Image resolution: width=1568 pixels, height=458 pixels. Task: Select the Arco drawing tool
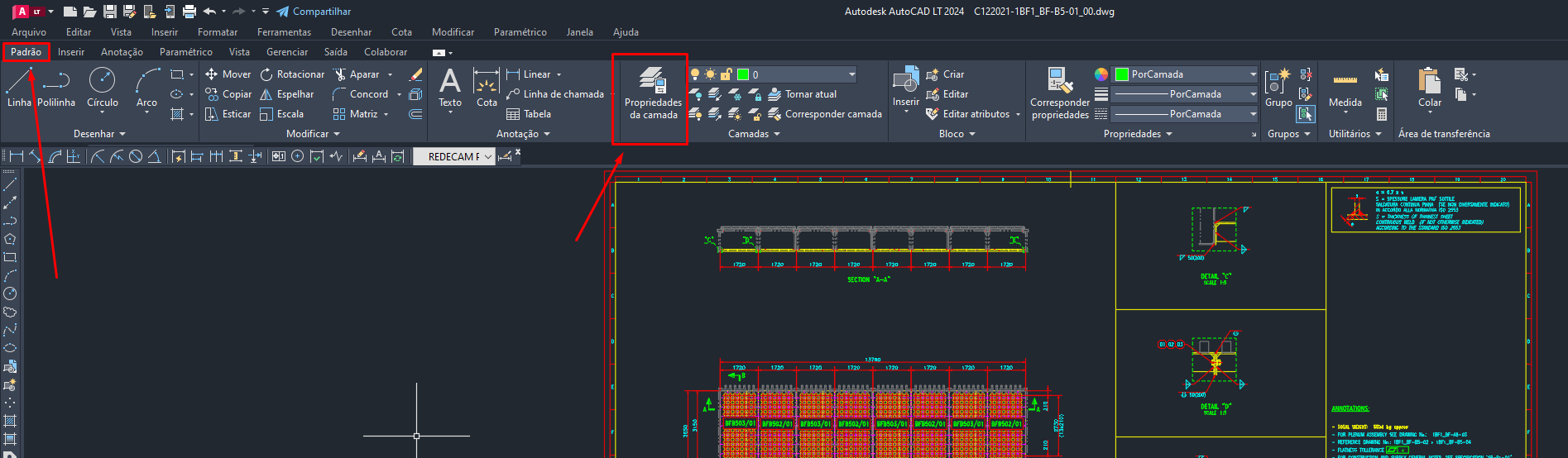146,82
